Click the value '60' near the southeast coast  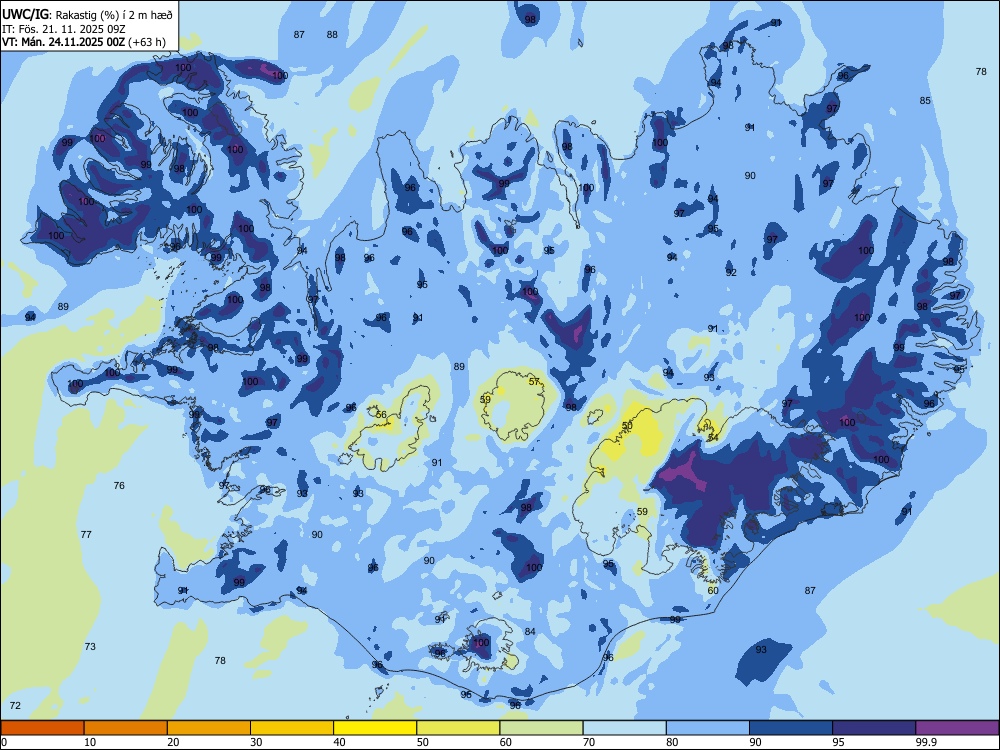(x=713, y=591)
